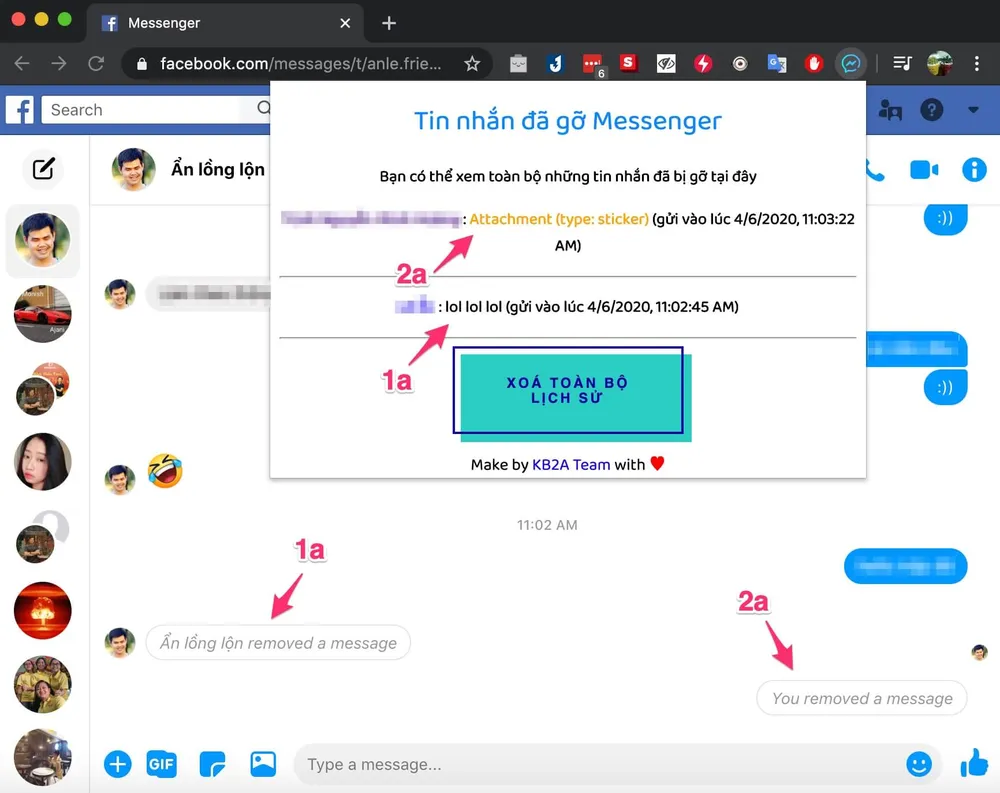Image resolution: width=1000 pixels, height=793 pixels.
Task: Open the GIF picker
Action: tap(162, 764)
